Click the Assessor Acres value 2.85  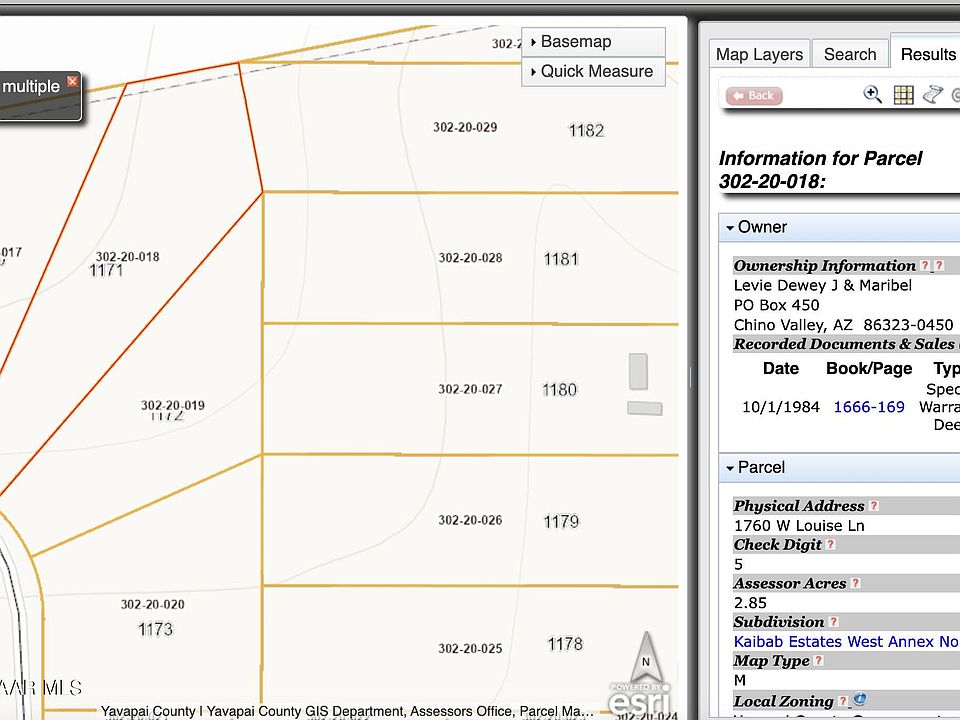(x=750, y=603)
